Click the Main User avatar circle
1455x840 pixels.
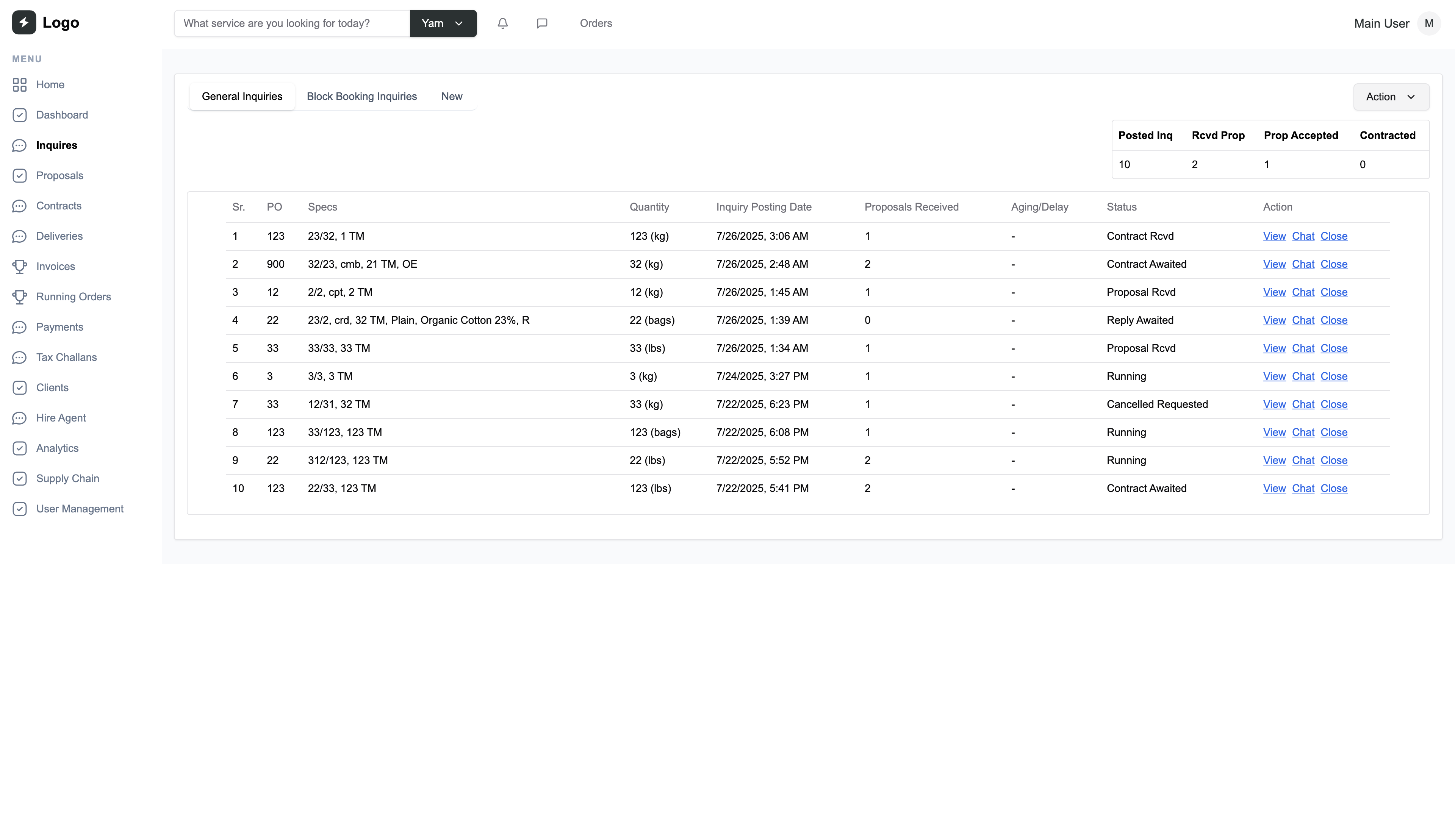click(1428, 23)
